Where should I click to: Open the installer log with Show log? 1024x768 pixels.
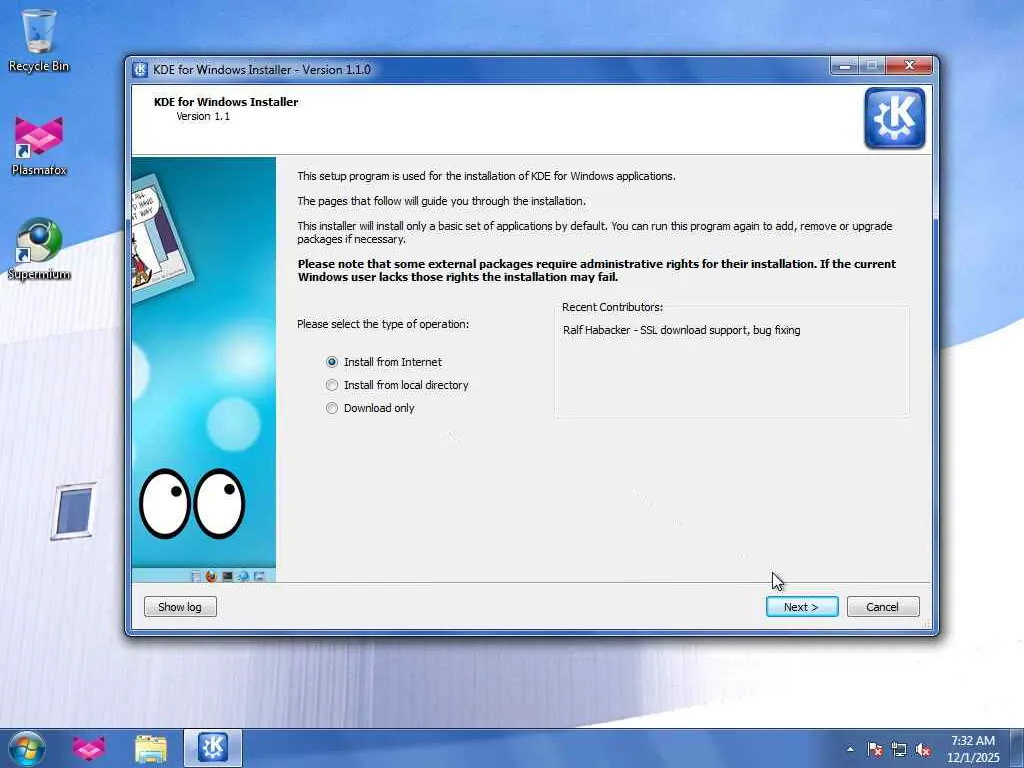tap(180, 607)
